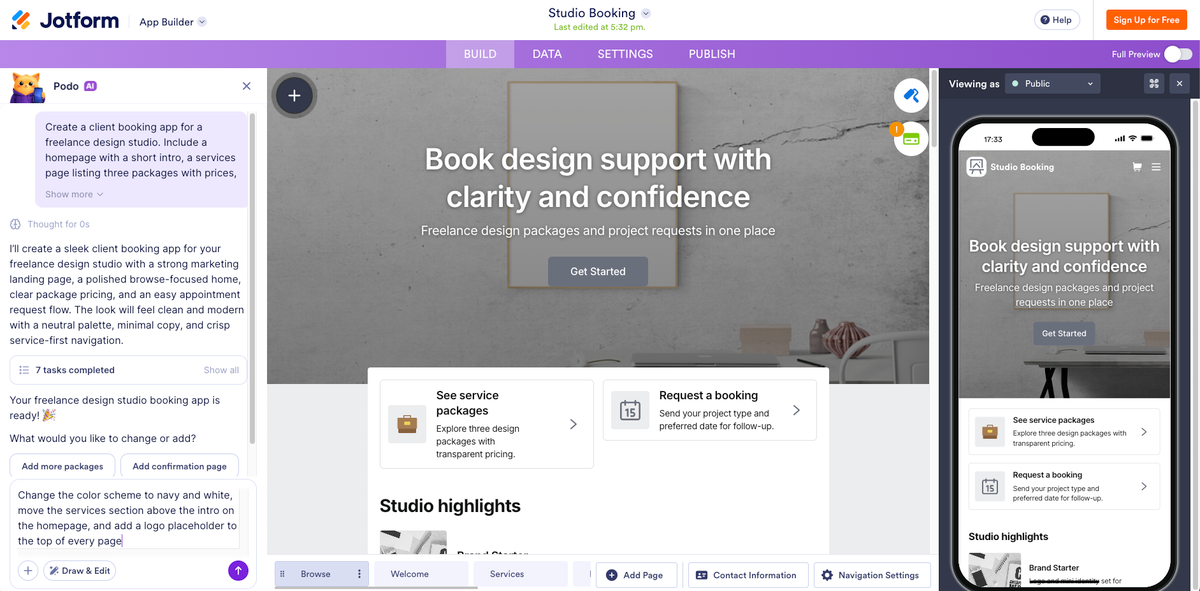Expand the Studio Booking title dropdown
Viewport: 1200px width, 591px height.
pos(646,13)
